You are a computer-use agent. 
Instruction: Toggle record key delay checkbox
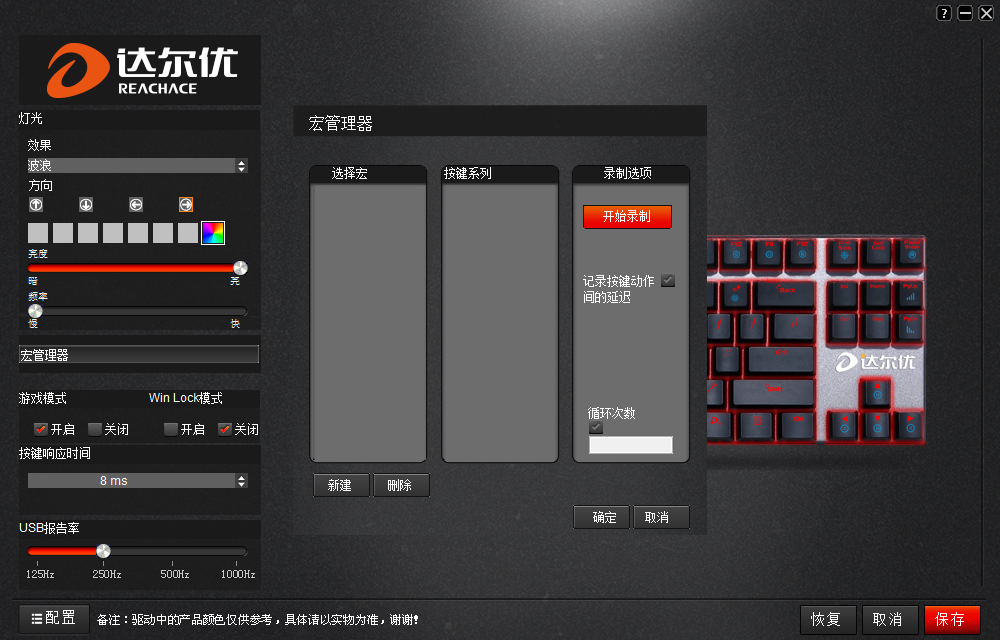pos(668,281)
